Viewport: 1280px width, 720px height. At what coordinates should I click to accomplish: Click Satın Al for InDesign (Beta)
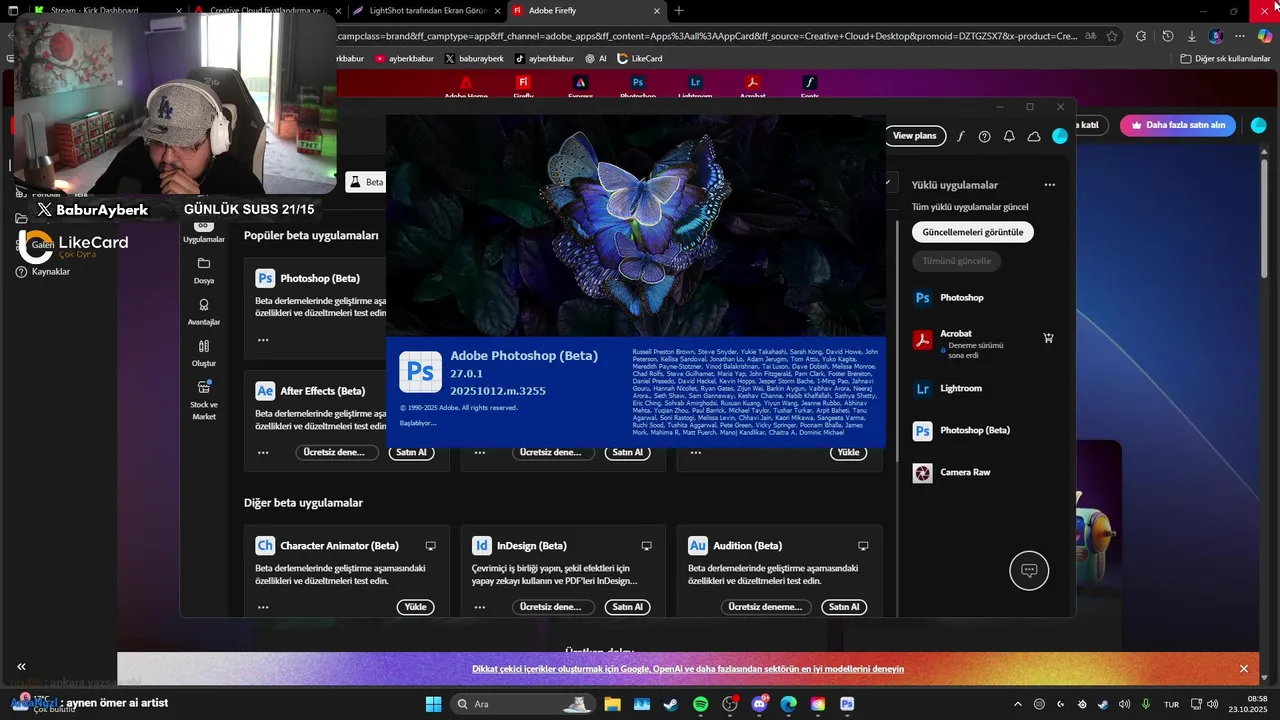coord(628,607)
